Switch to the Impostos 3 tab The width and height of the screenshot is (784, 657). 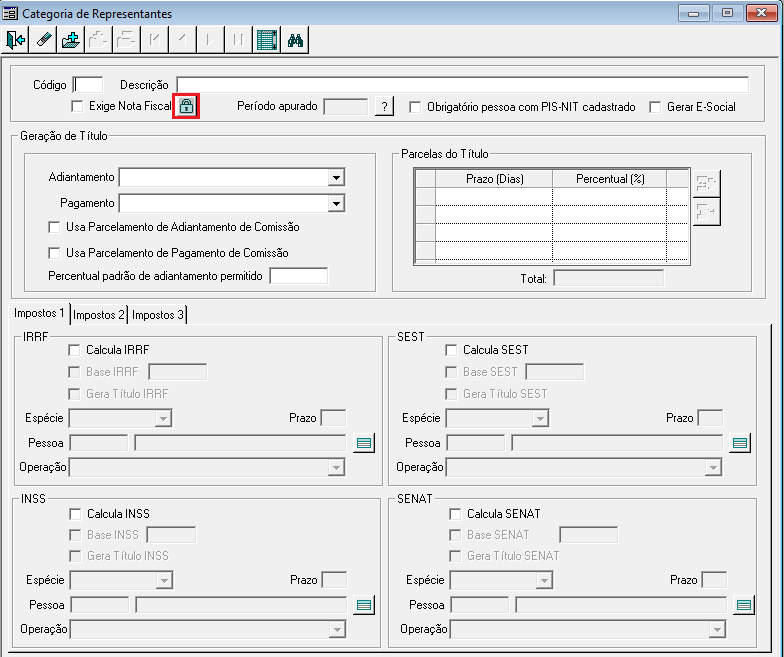pyautogui.click(x=158, y=315)
